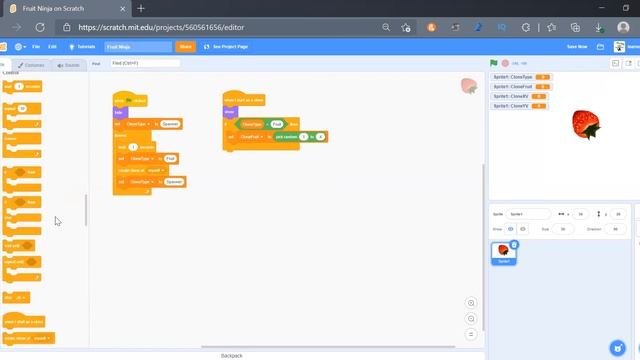
Task: Click the wait seconds value in script
Action: 133,147
